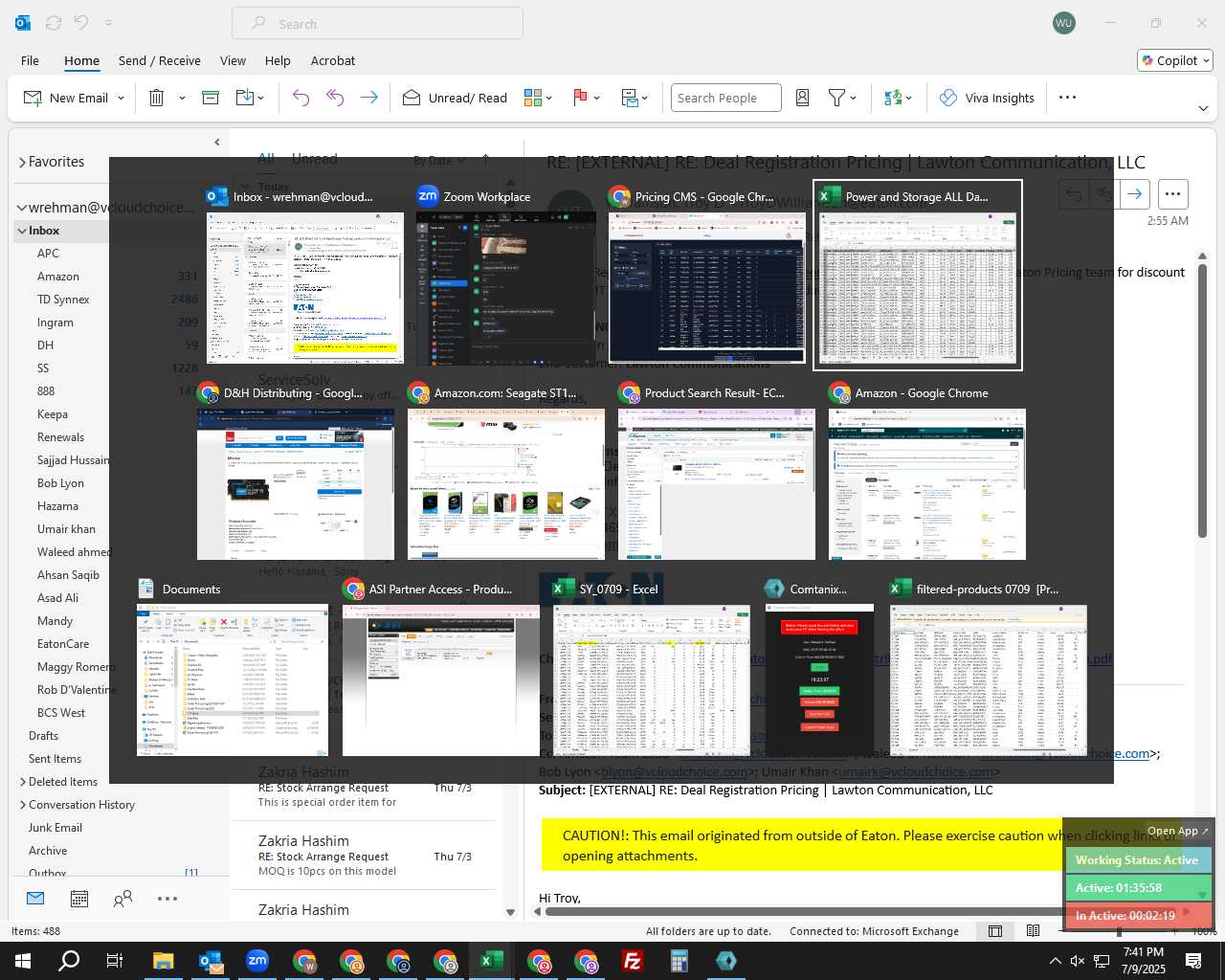Screen dimensions: 1225x980
Task: Click the Search People input field
Action: (x=726, y=98)
